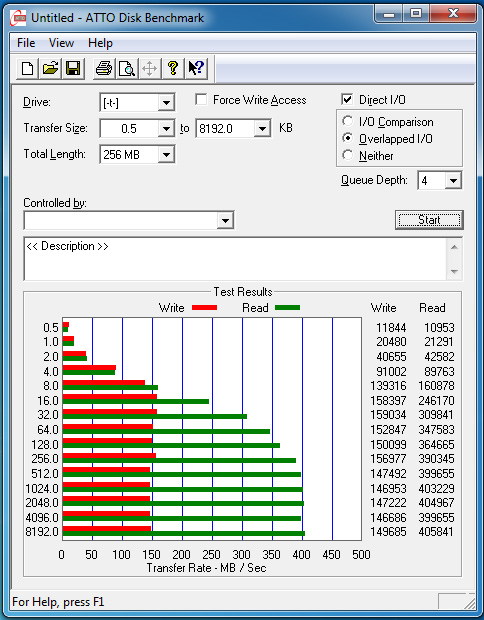Click the window resize grip in status bar

coord(469,602)
